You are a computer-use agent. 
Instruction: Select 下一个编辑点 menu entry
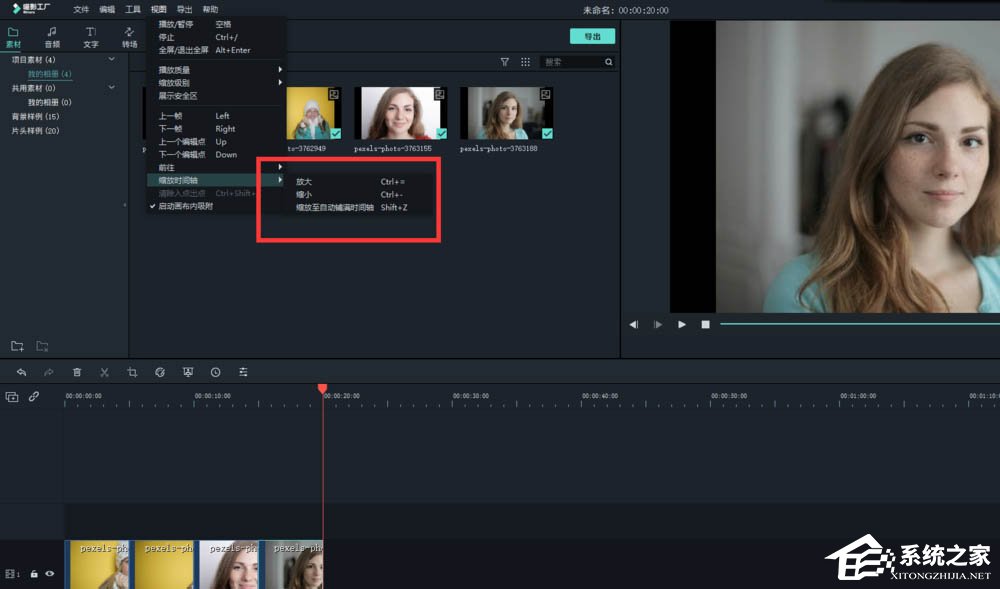pyautogui.click(x=216, y=154)
